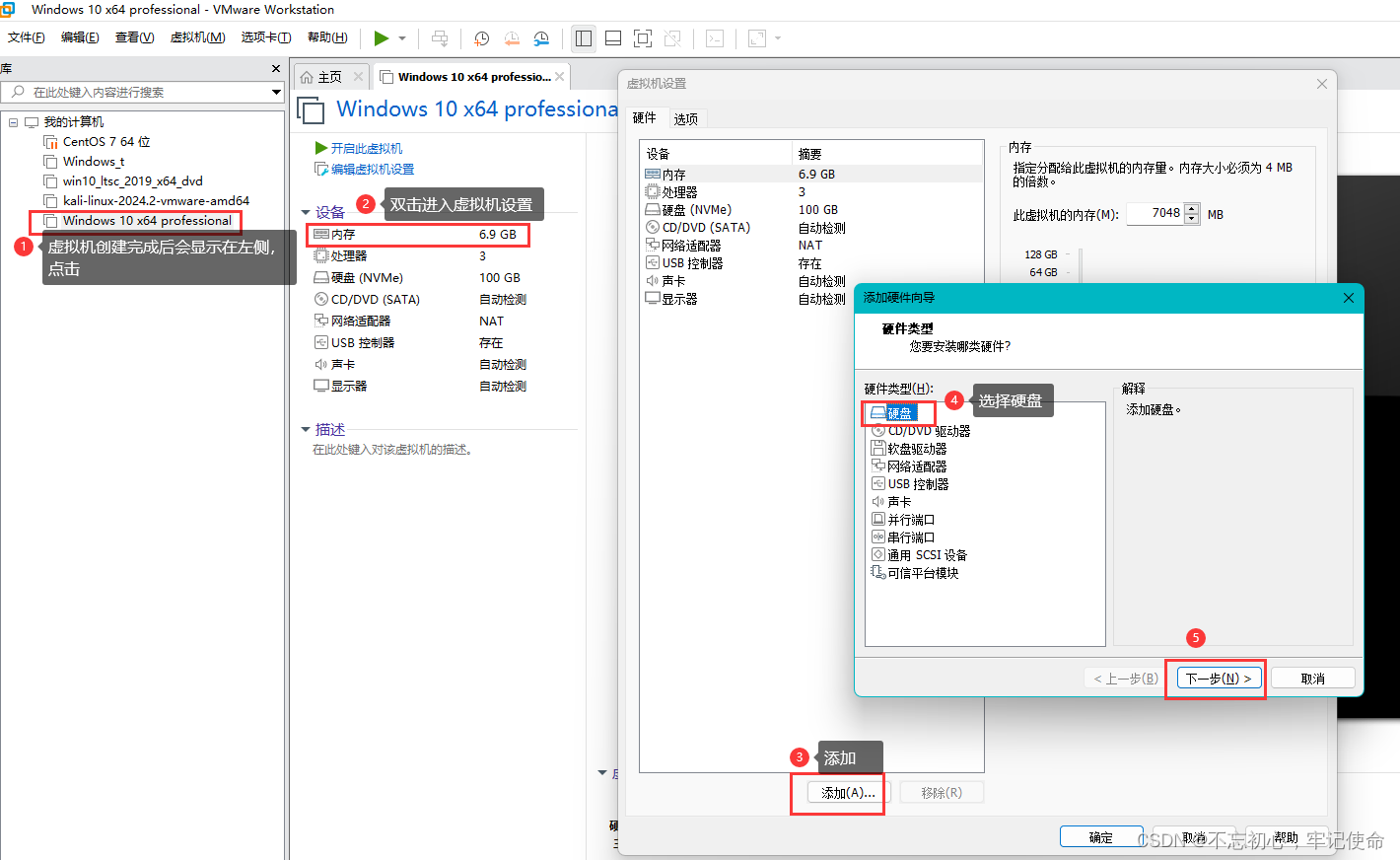The image size is (1400, 860).
Task: Collapse the 我的计算机 tree node
Action: tap(13, 122)
